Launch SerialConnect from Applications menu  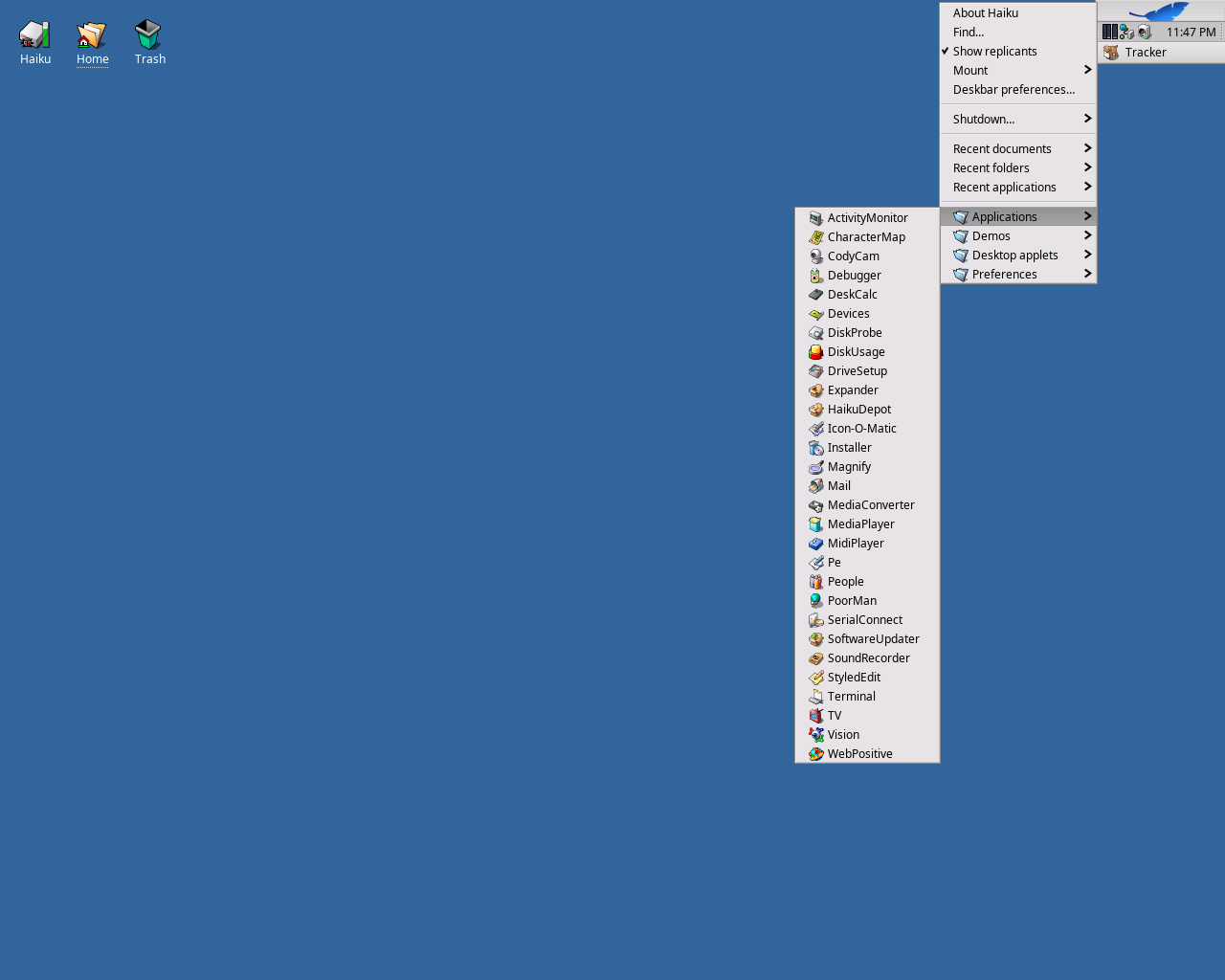[867, 620]
